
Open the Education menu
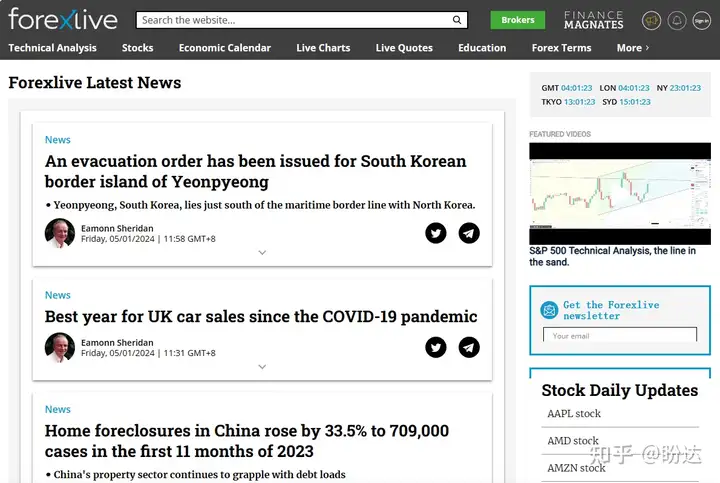482,48
